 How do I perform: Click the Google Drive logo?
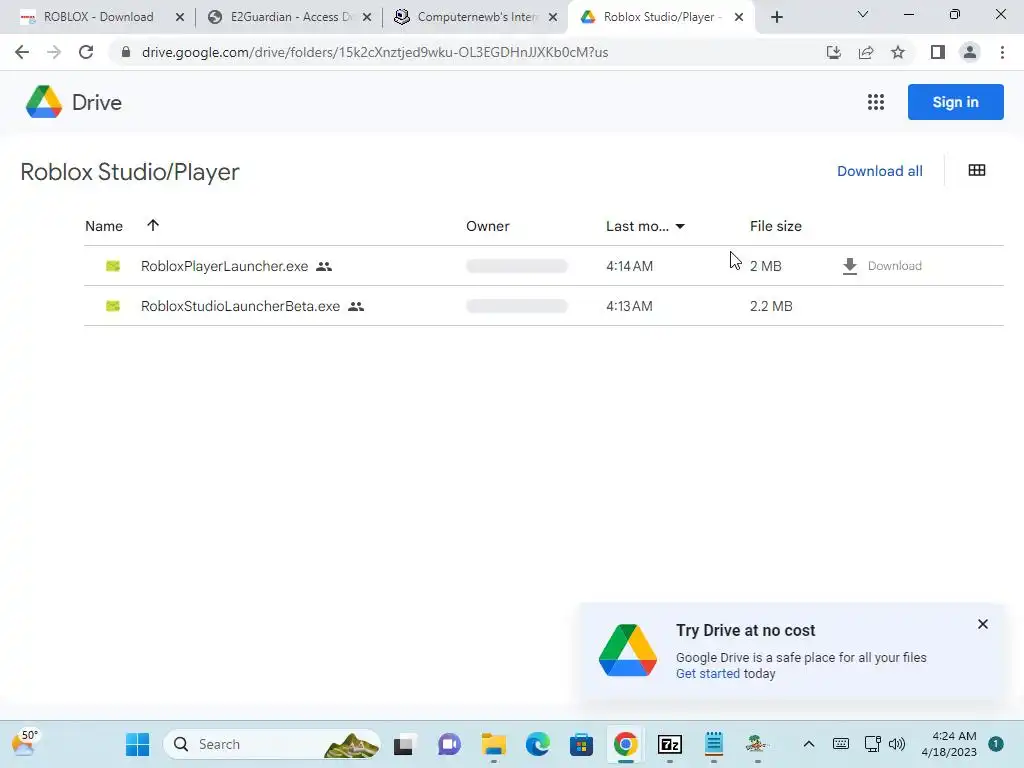tap(44, 102)
